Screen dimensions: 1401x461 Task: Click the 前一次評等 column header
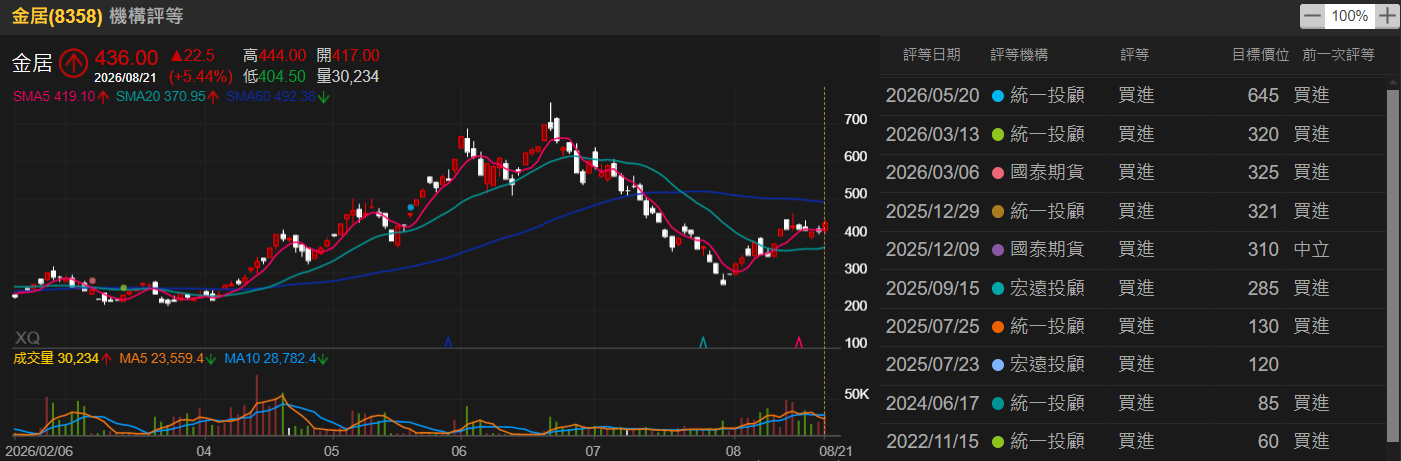tap(1338, 54)
